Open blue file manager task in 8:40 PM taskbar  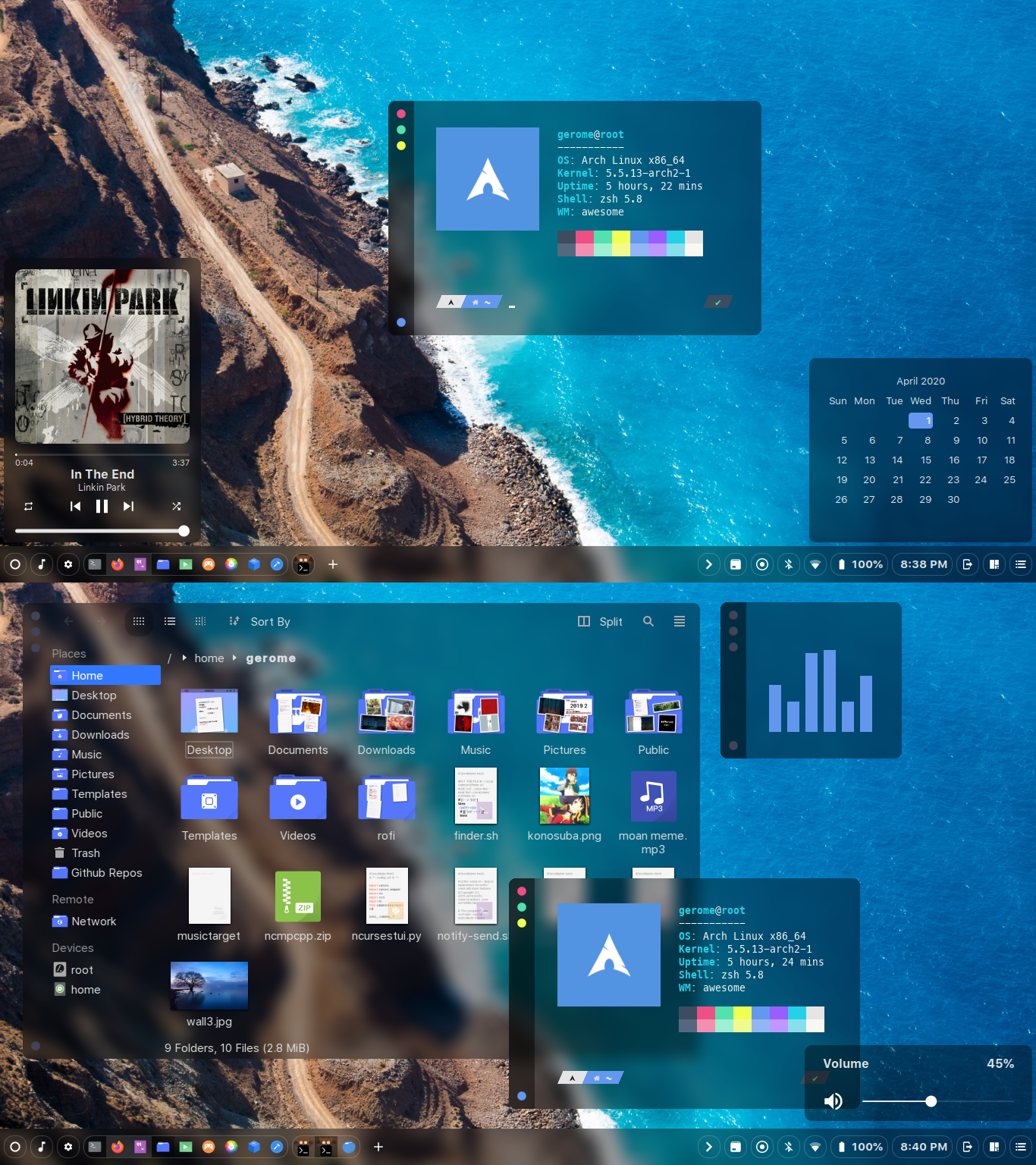pos(163,1147)
